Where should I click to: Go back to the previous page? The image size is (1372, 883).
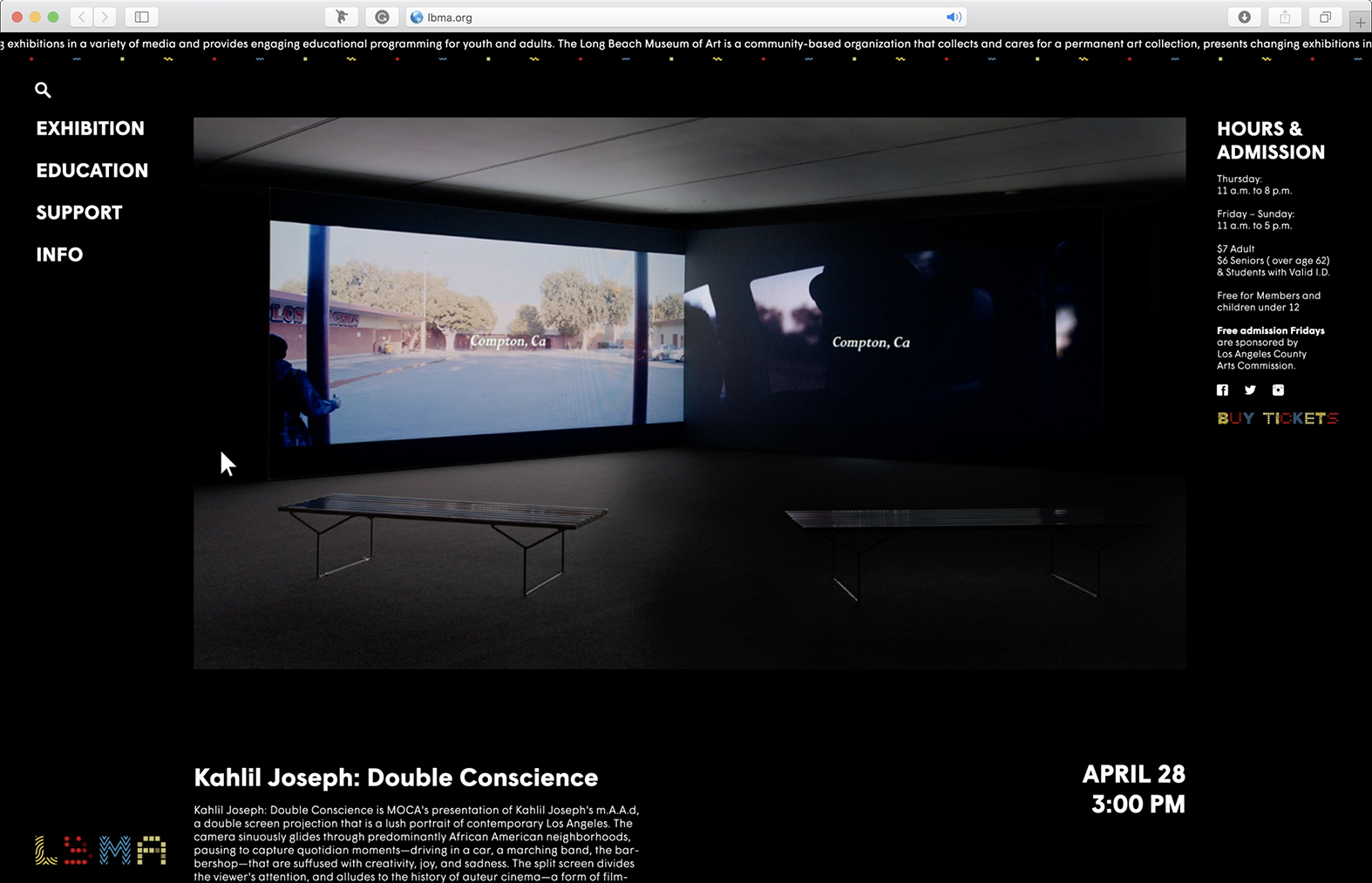[x=81, y=17]
